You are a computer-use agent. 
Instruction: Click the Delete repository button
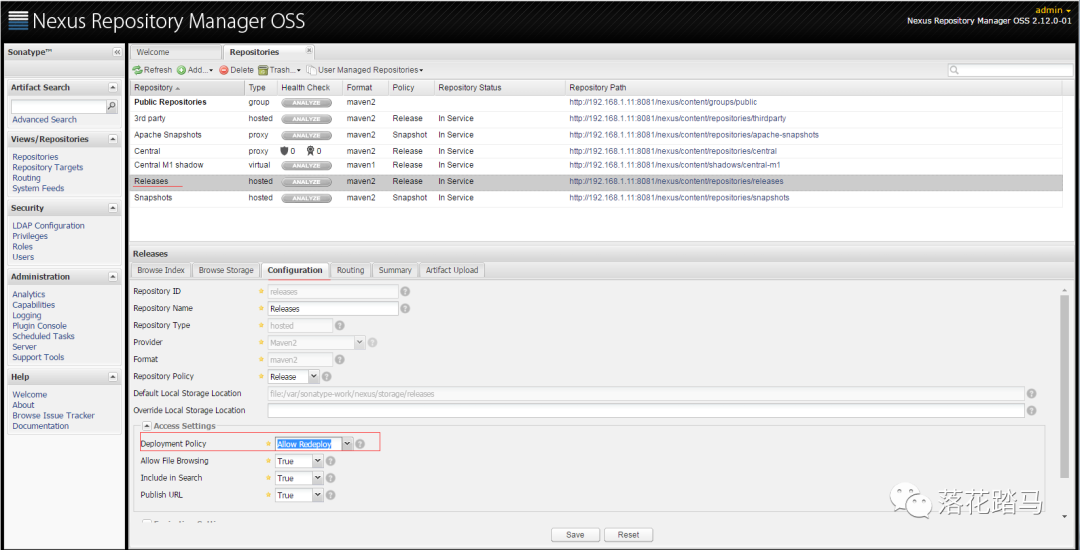tap(236, 70)
